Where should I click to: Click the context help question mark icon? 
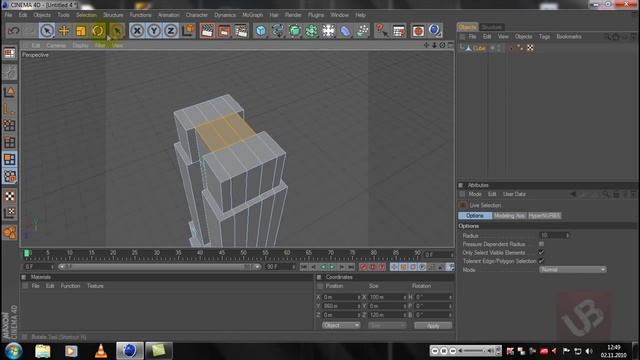click(x=382, y=31)
